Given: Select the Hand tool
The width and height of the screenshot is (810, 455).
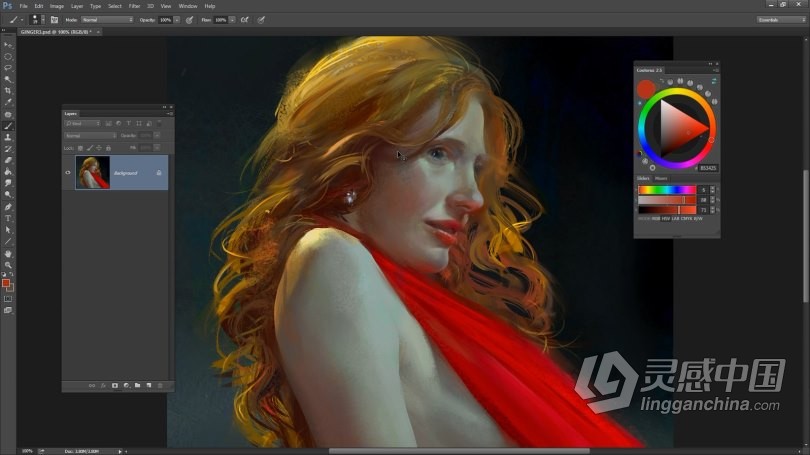Looking at the screenshot, I should click(x=8, y=254).
